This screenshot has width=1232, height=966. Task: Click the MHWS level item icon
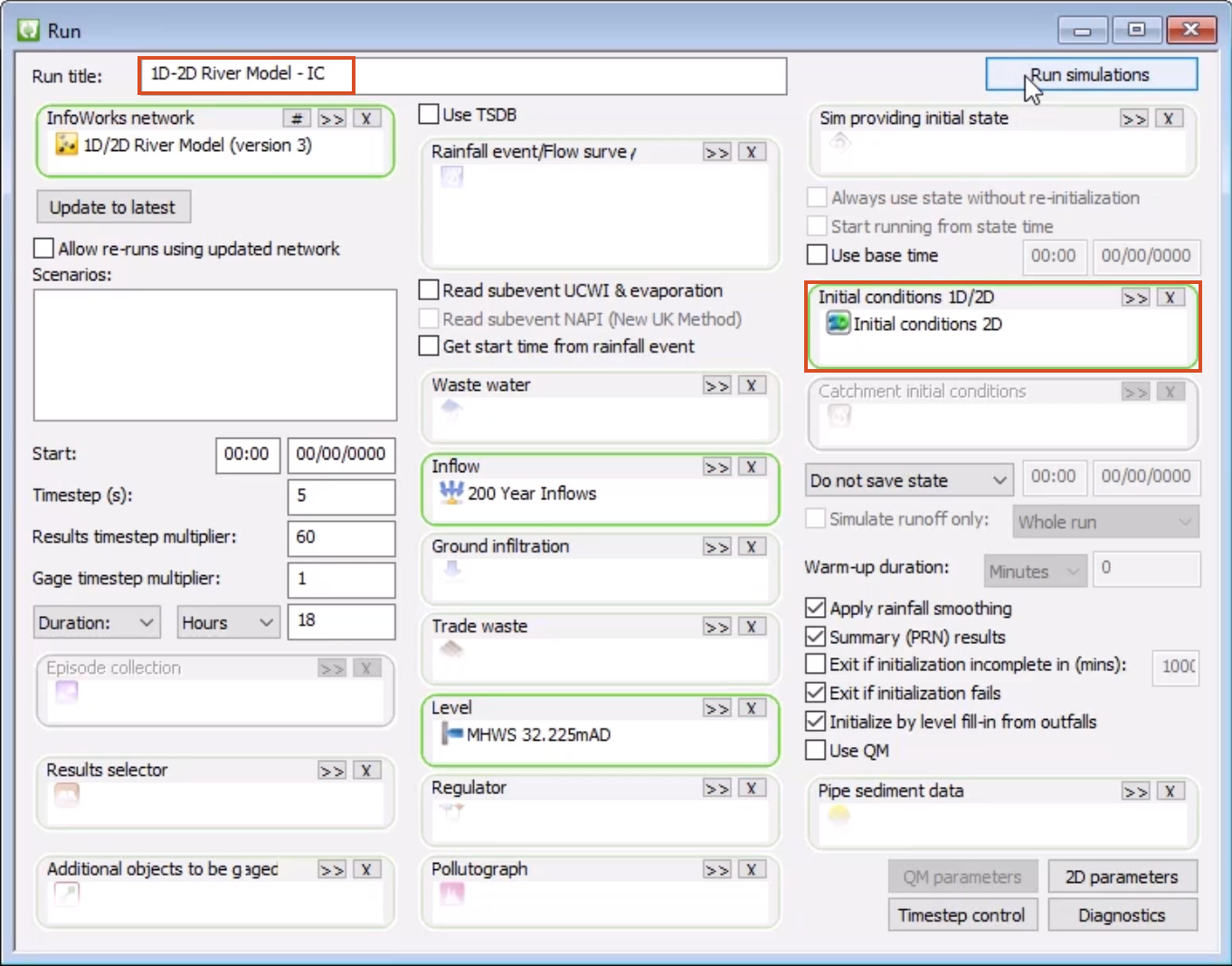point(451,734)
